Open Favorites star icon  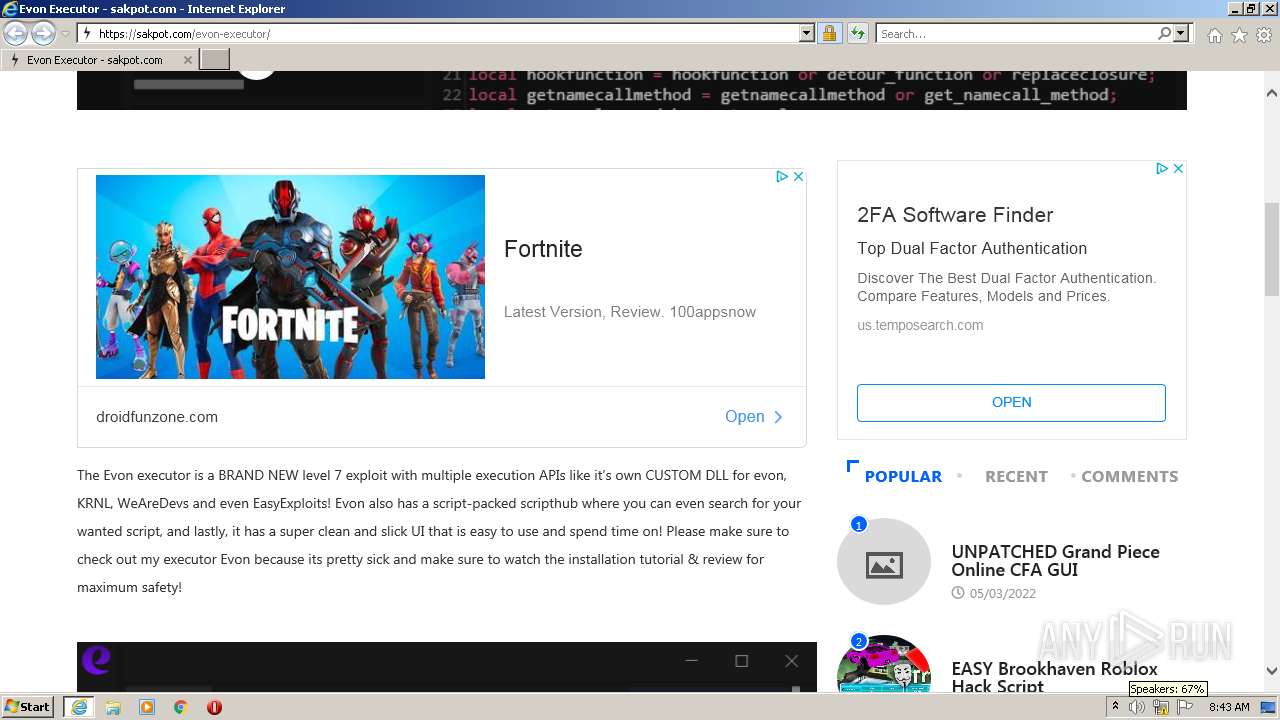tap(1239, 35)
